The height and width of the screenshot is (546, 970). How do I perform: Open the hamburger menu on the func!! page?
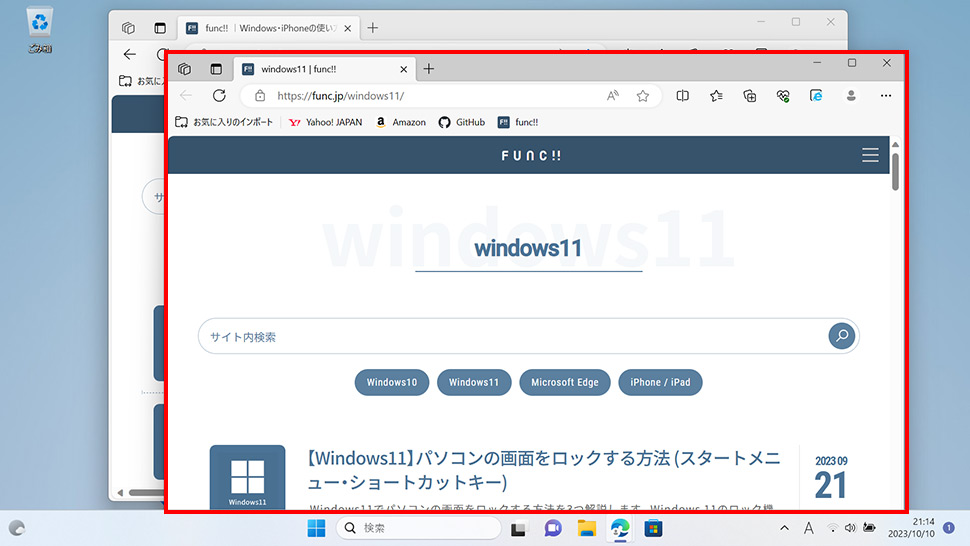[x=870, y=155]
